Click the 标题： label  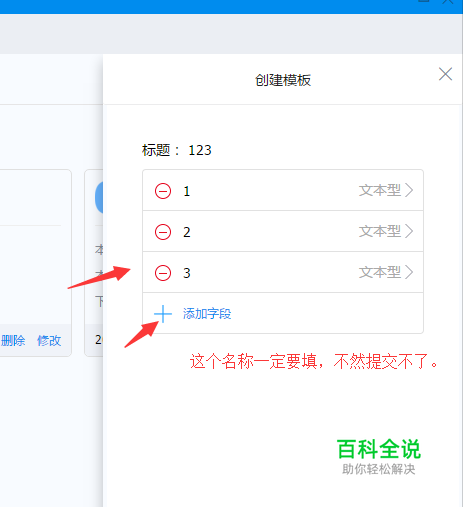161,150
